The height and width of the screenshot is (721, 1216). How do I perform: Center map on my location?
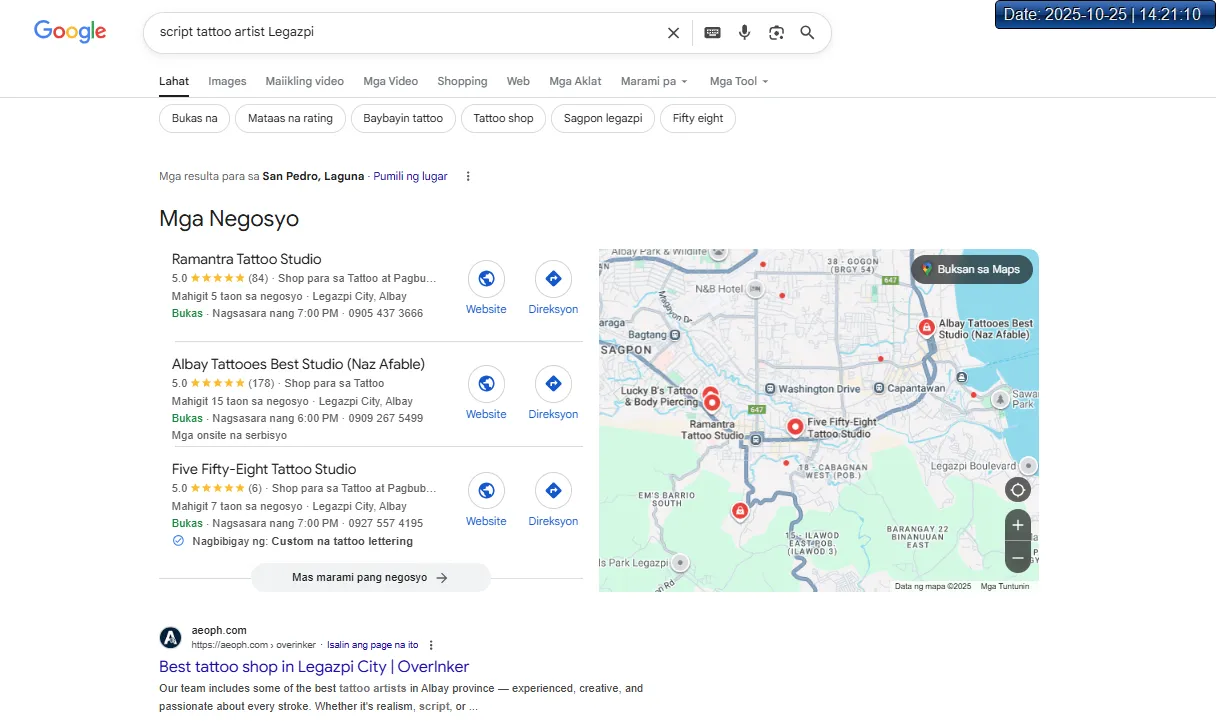click(x=1018, y=490)
